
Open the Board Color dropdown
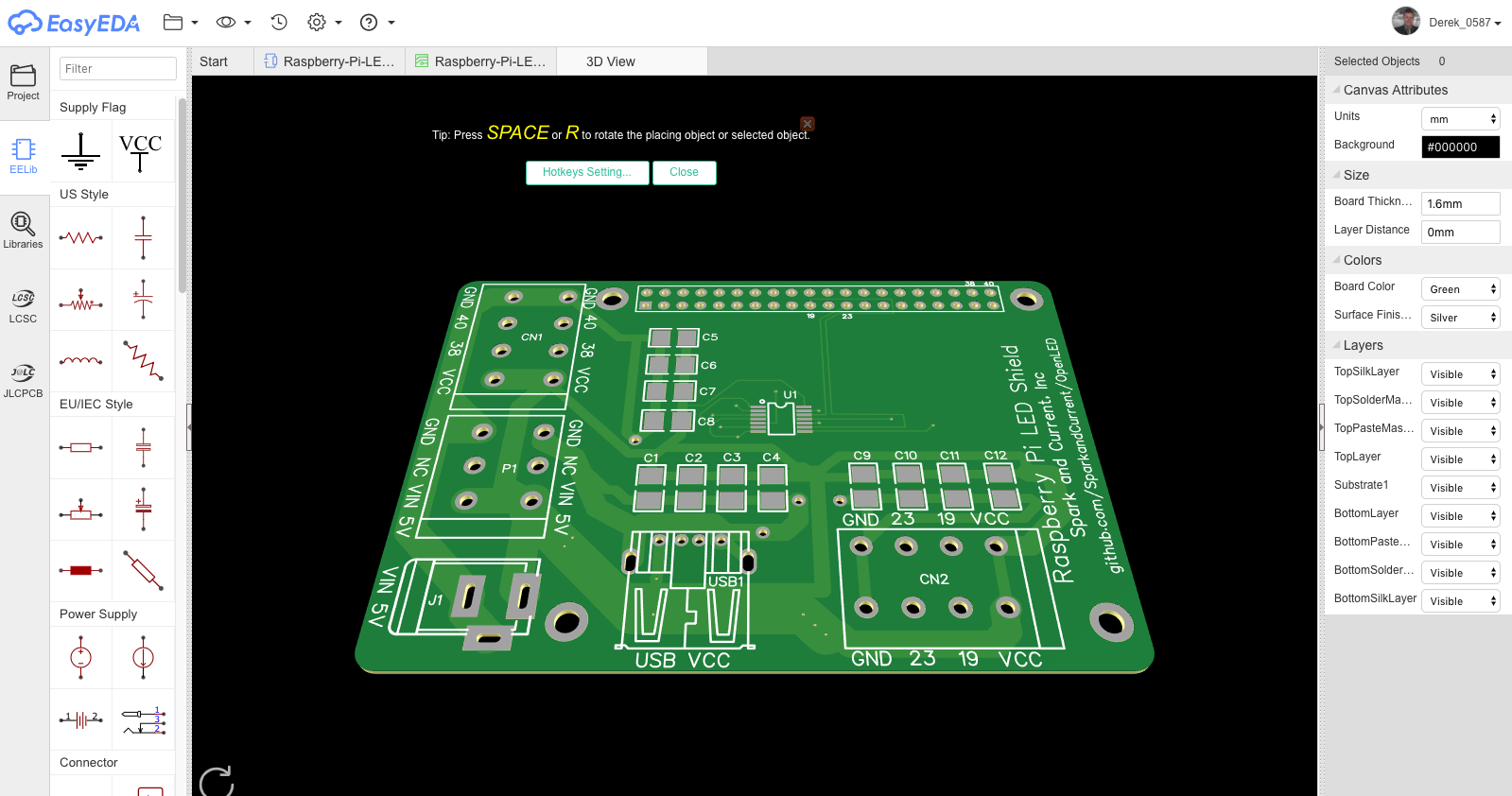point(1460,288)
